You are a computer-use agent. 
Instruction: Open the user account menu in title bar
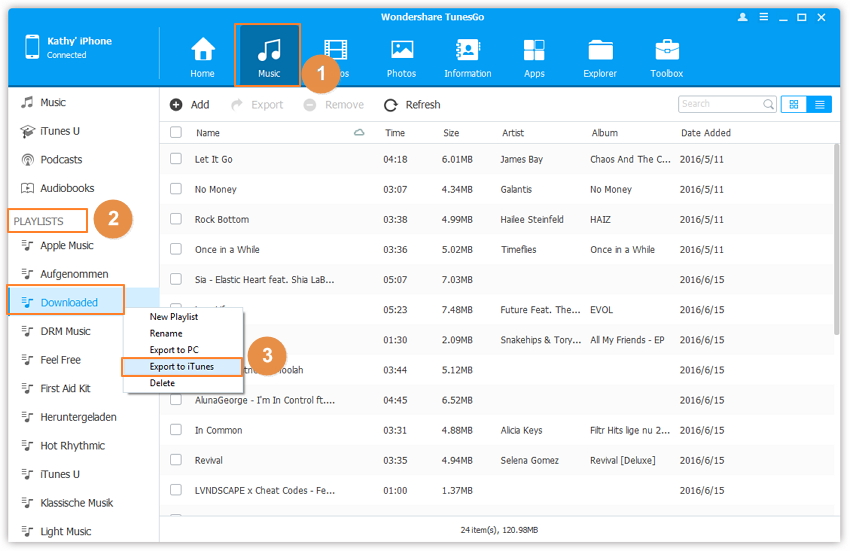pyautogui.click(x=743, y=17)
